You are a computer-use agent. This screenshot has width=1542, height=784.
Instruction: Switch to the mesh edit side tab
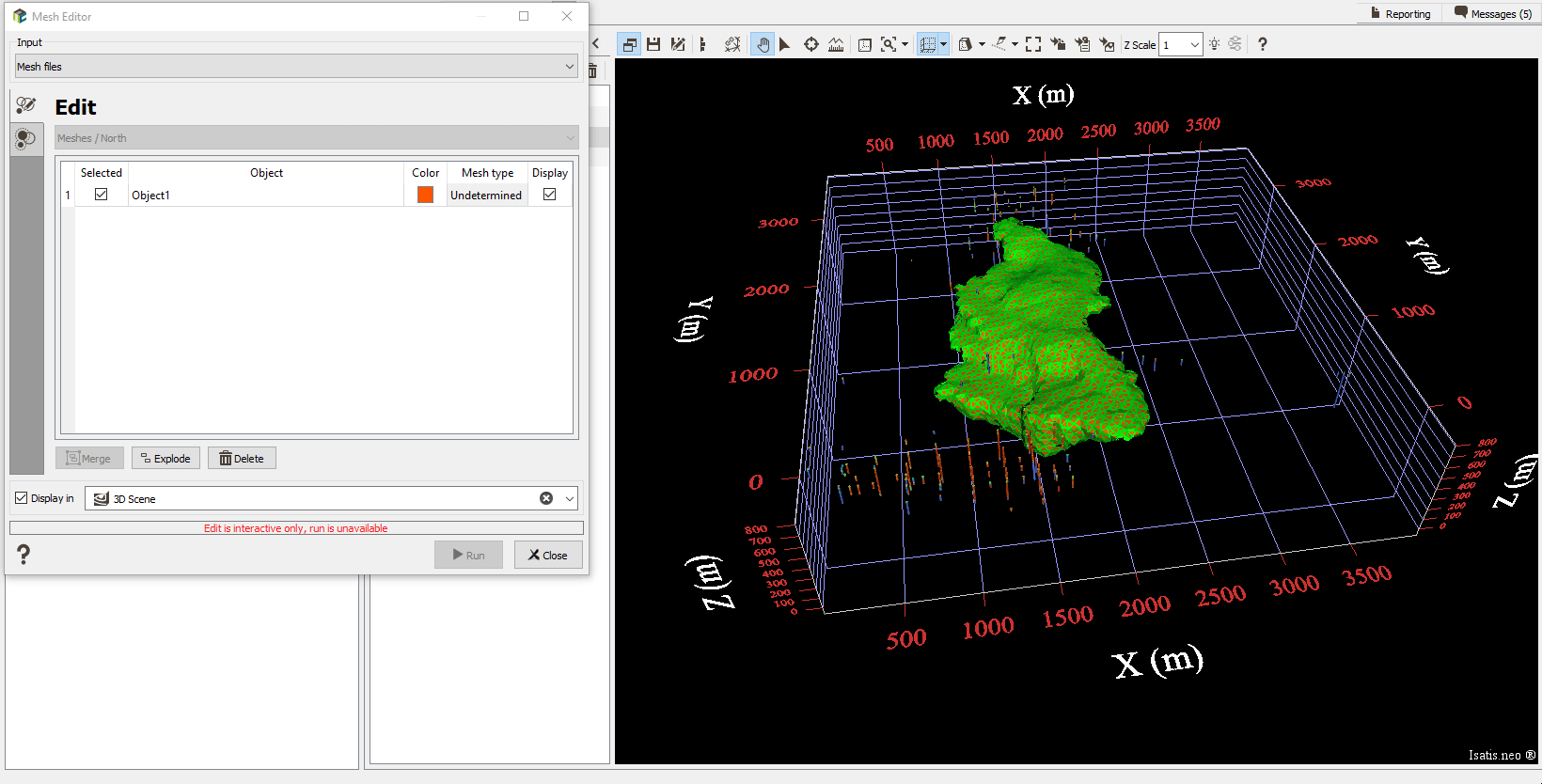tap(26, 105)
